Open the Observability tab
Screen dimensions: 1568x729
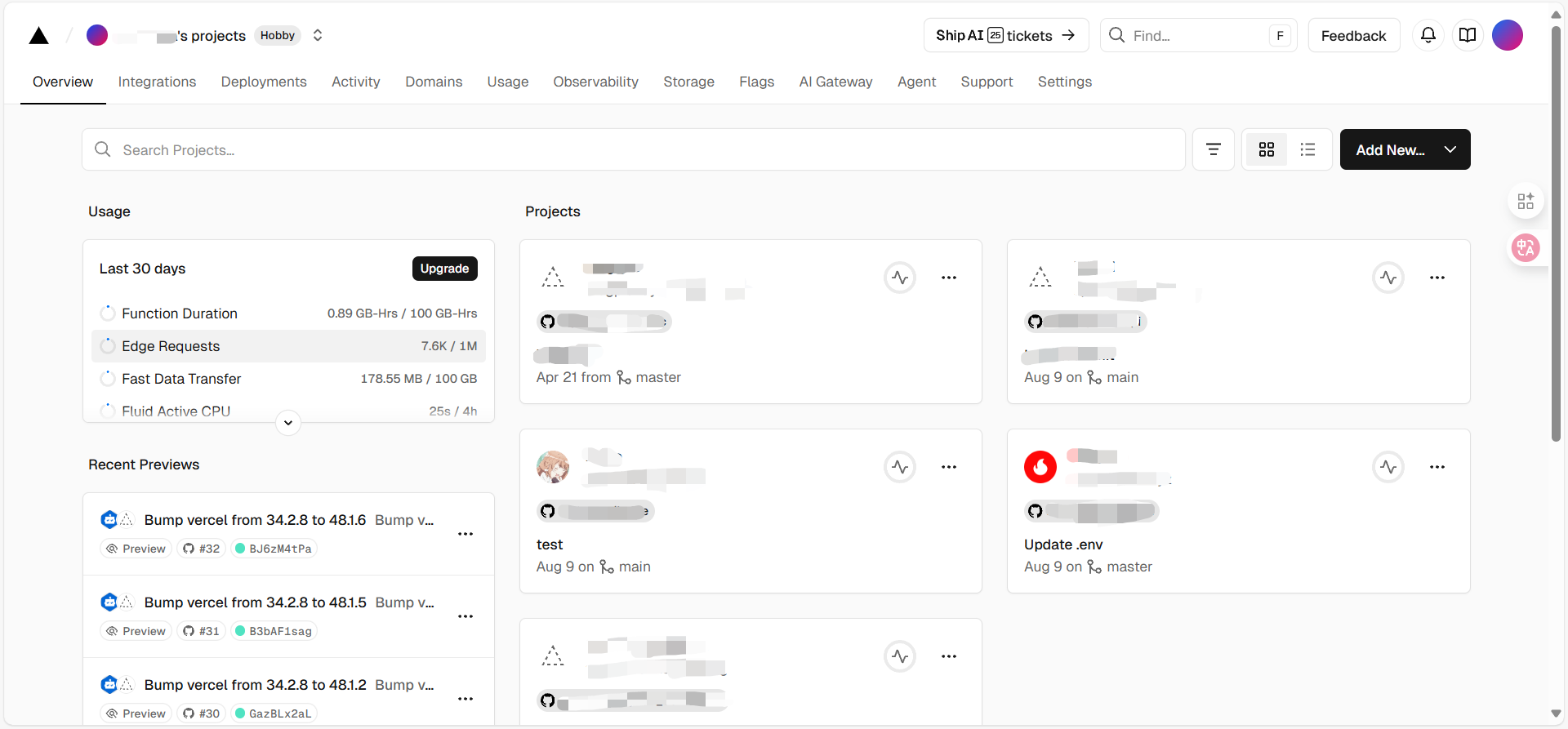pos(595,82)
